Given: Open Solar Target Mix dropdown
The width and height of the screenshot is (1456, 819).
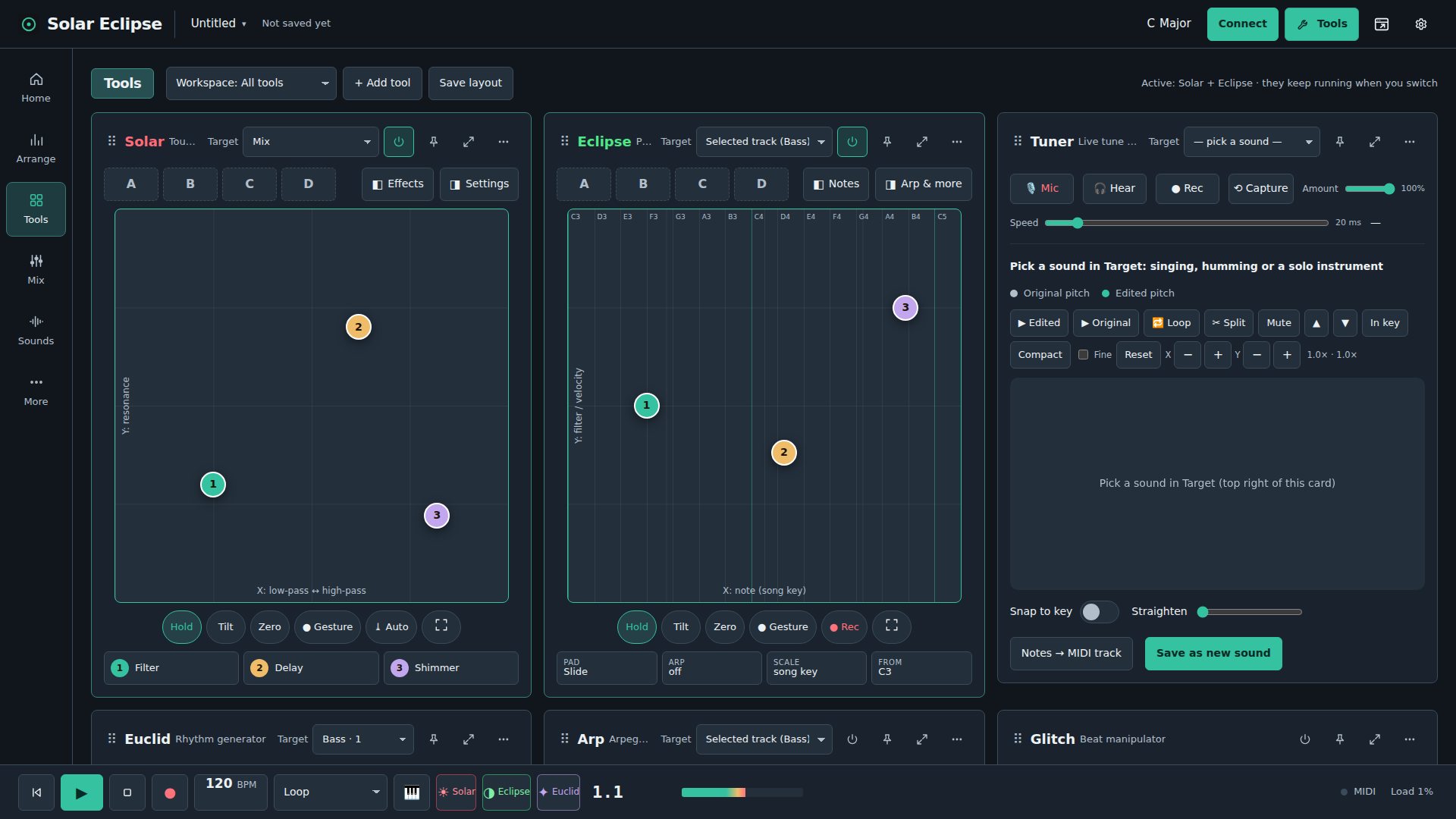Looking at the screenshot, I should (x=311, y=142).
